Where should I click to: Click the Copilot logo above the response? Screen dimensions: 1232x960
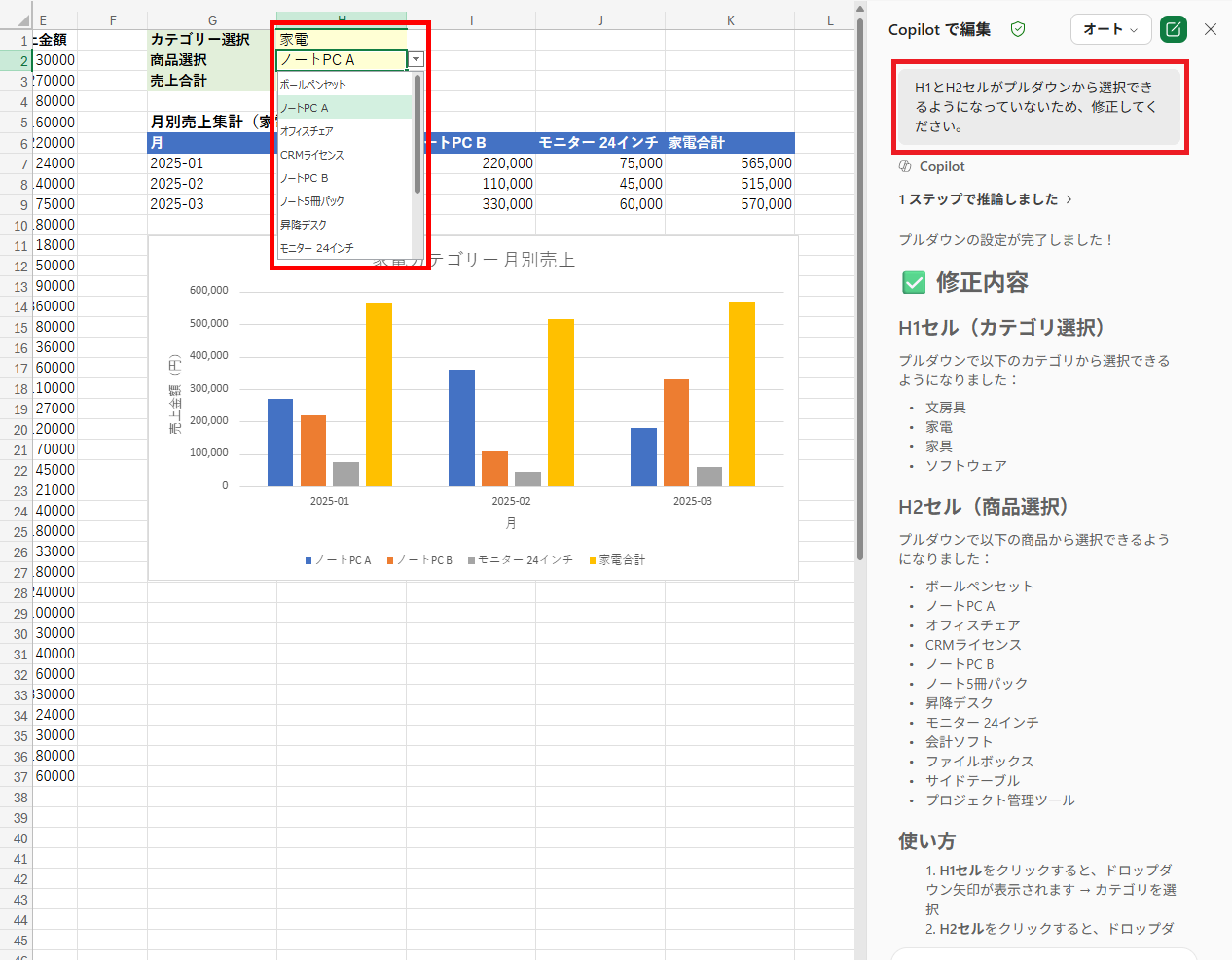point(905,166)
